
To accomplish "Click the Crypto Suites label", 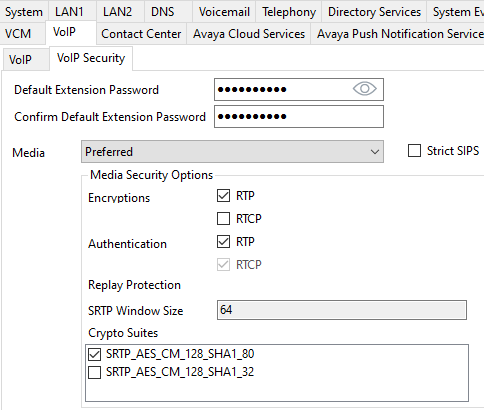I will [x=123, y=333].
